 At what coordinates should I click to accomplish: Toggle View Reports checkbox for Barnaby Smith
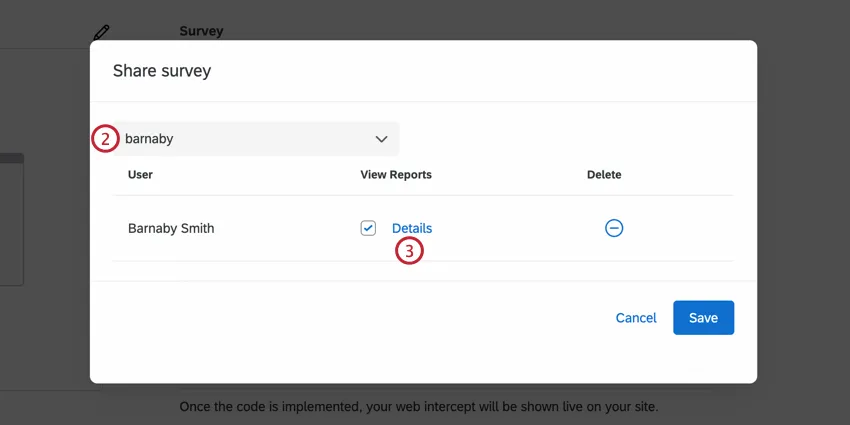tap(368, 228)
